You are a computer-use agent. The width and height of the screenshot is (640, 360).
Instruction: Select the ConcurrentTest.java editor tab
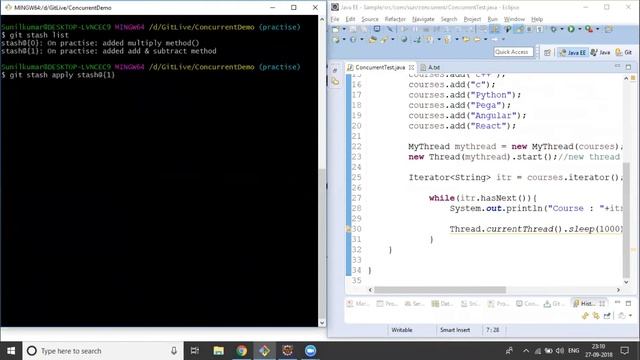point(380,67)
